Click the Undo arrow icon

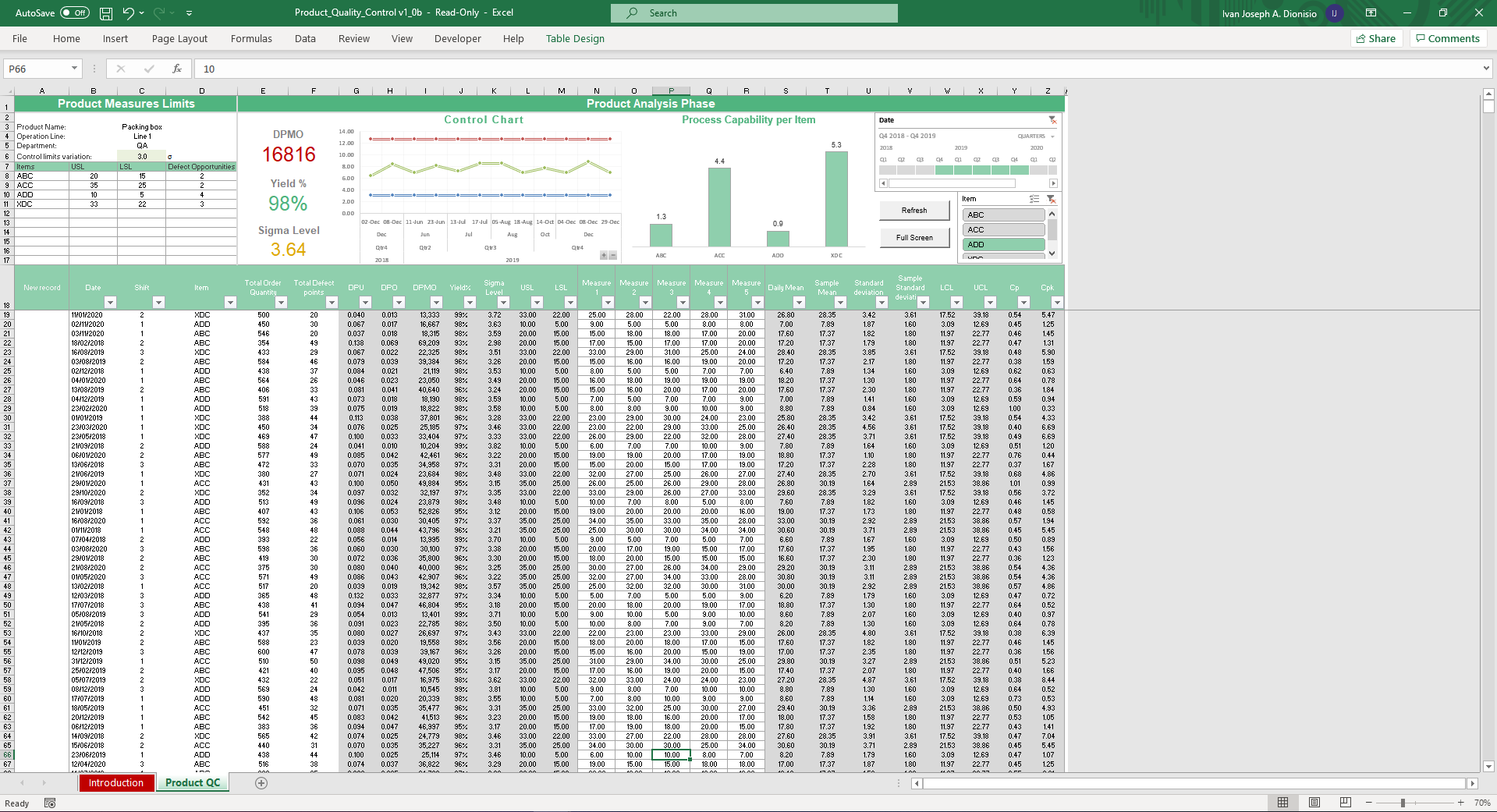[129, 13]
